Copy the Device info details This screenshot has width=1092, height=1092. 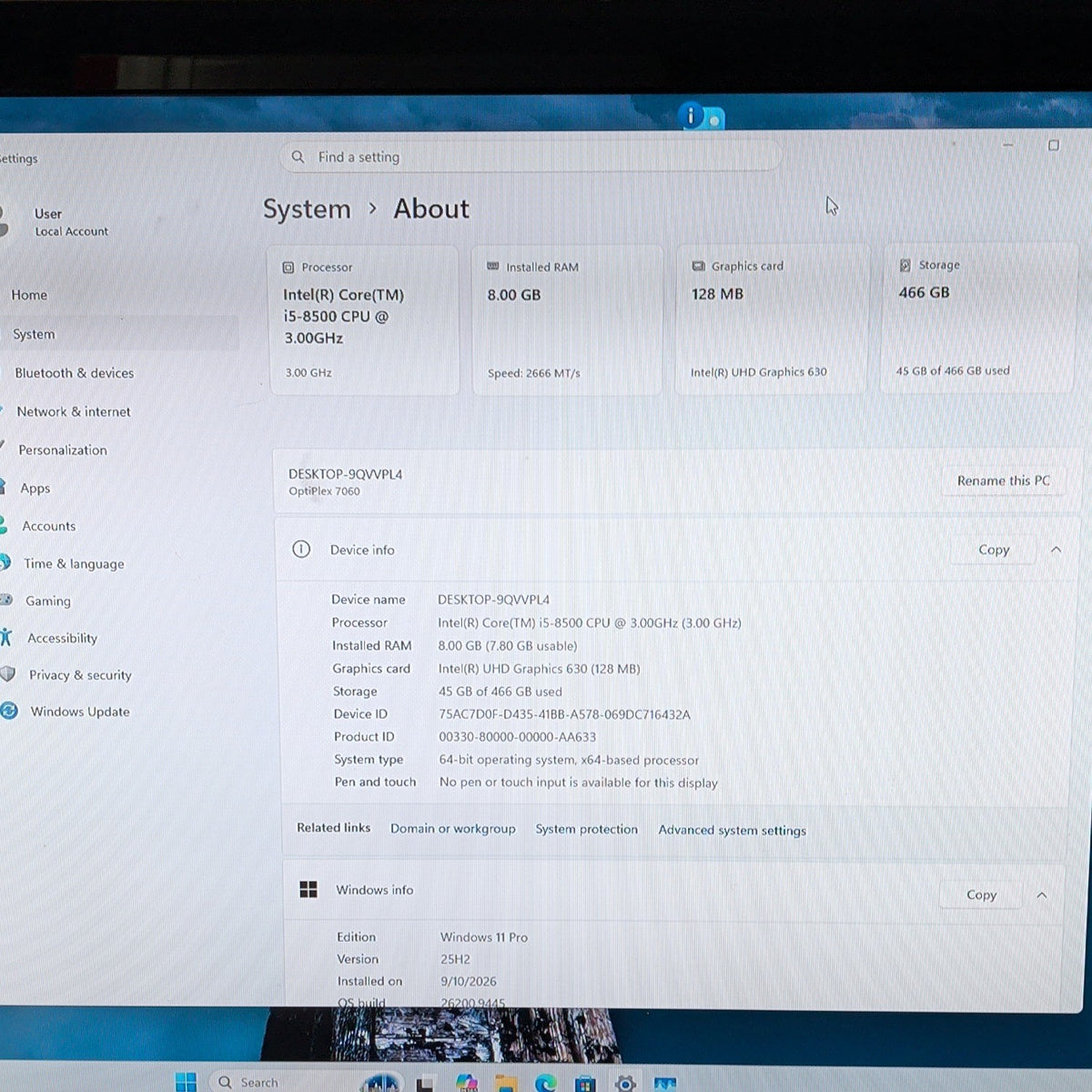(x=994, y=550)
